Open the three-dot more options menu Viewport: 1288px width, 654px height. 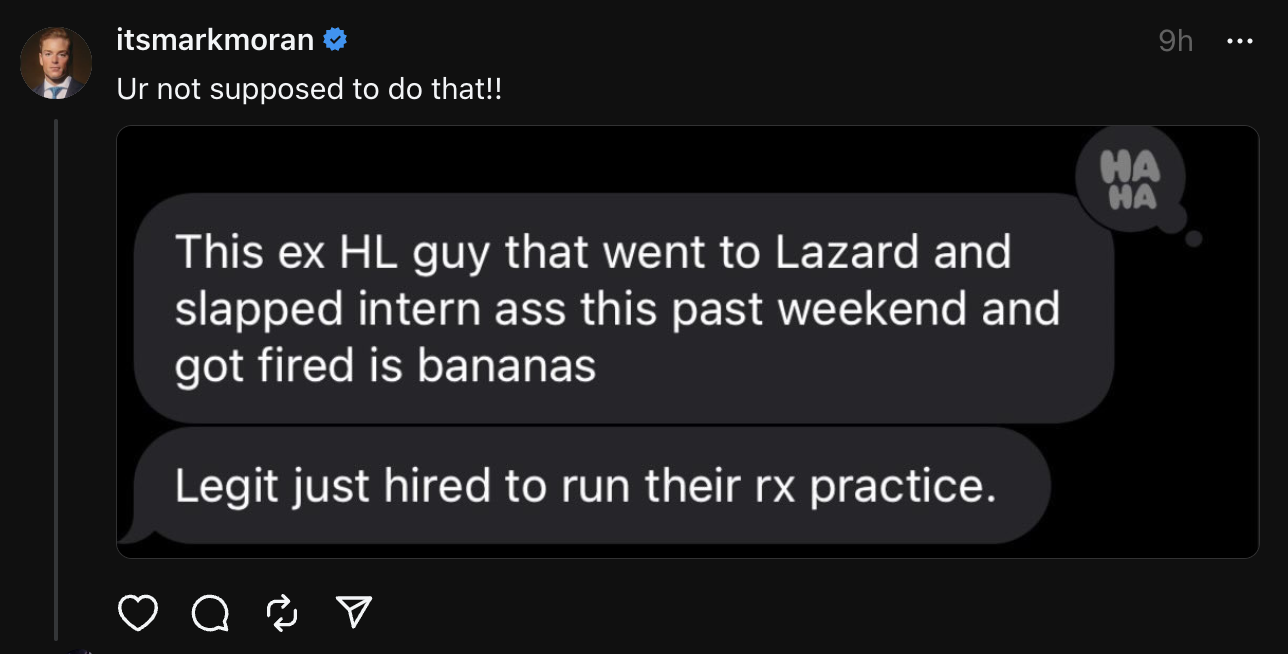point(1239,41)
